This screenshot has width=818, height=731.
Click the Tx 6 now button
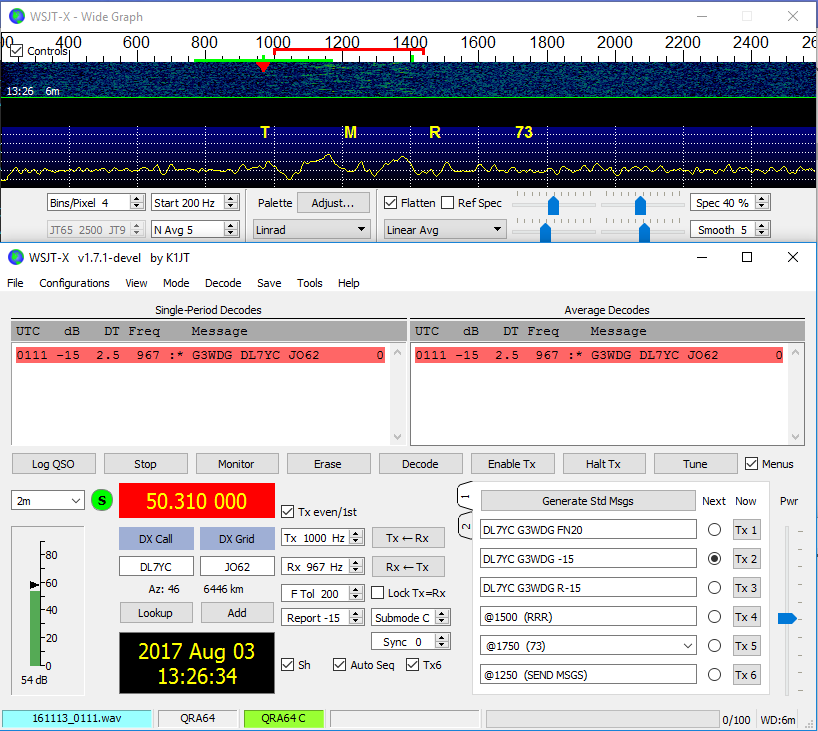[x=746, y=675]
